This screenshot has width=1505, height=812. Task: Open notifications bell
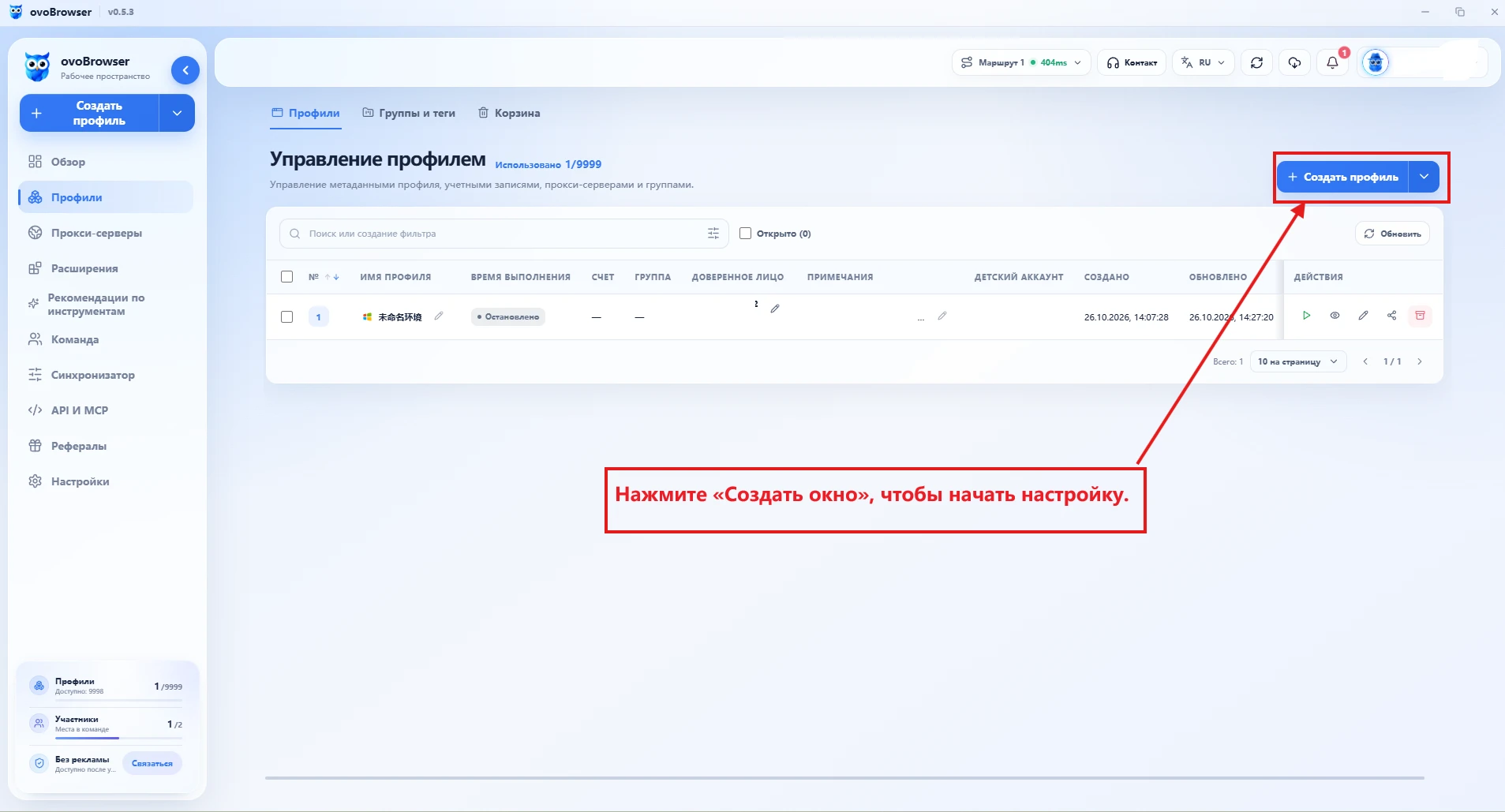tap(1332, 62)
